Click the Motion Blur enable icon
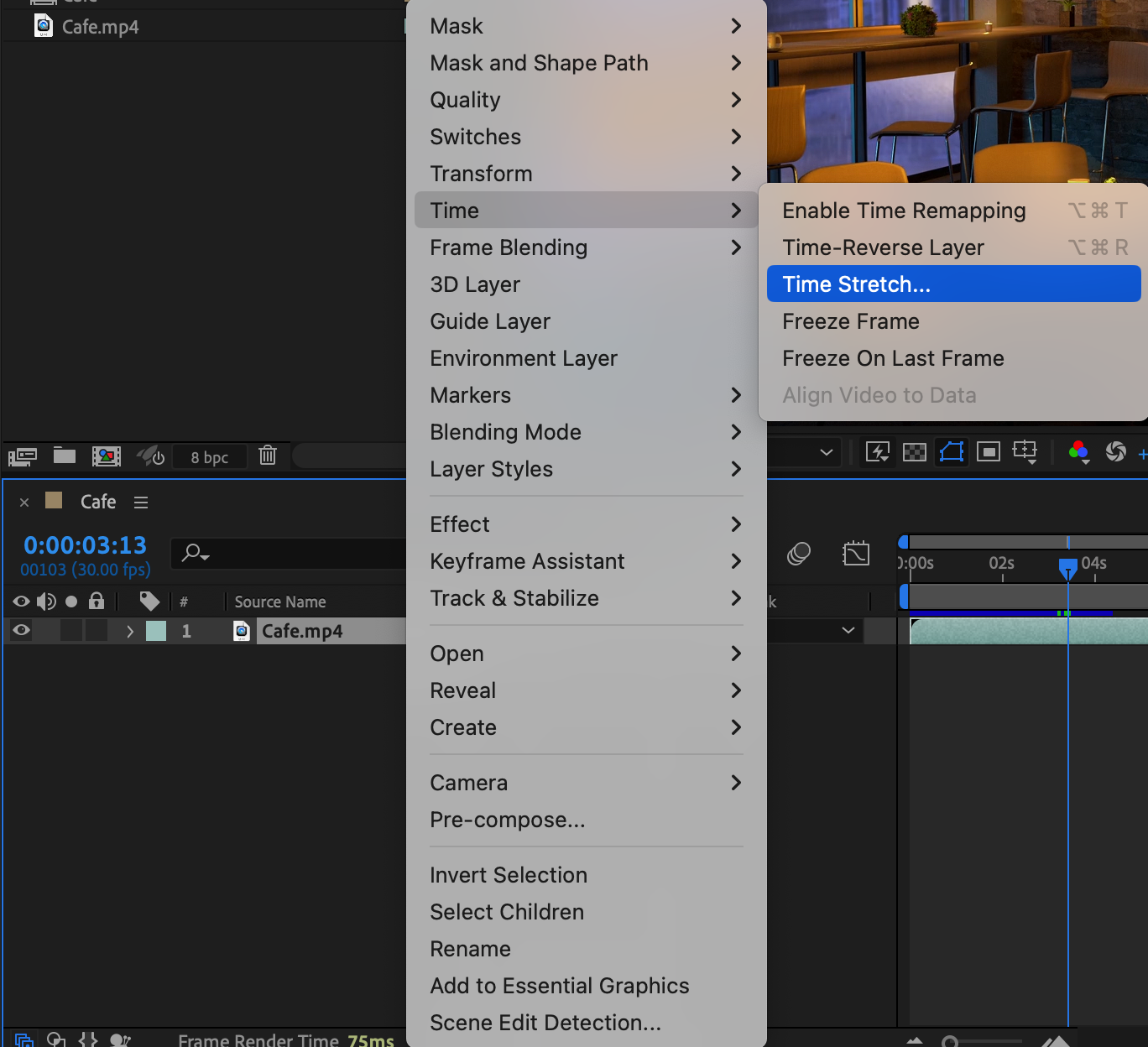1148x1047 pixels. tap(799, 554)
